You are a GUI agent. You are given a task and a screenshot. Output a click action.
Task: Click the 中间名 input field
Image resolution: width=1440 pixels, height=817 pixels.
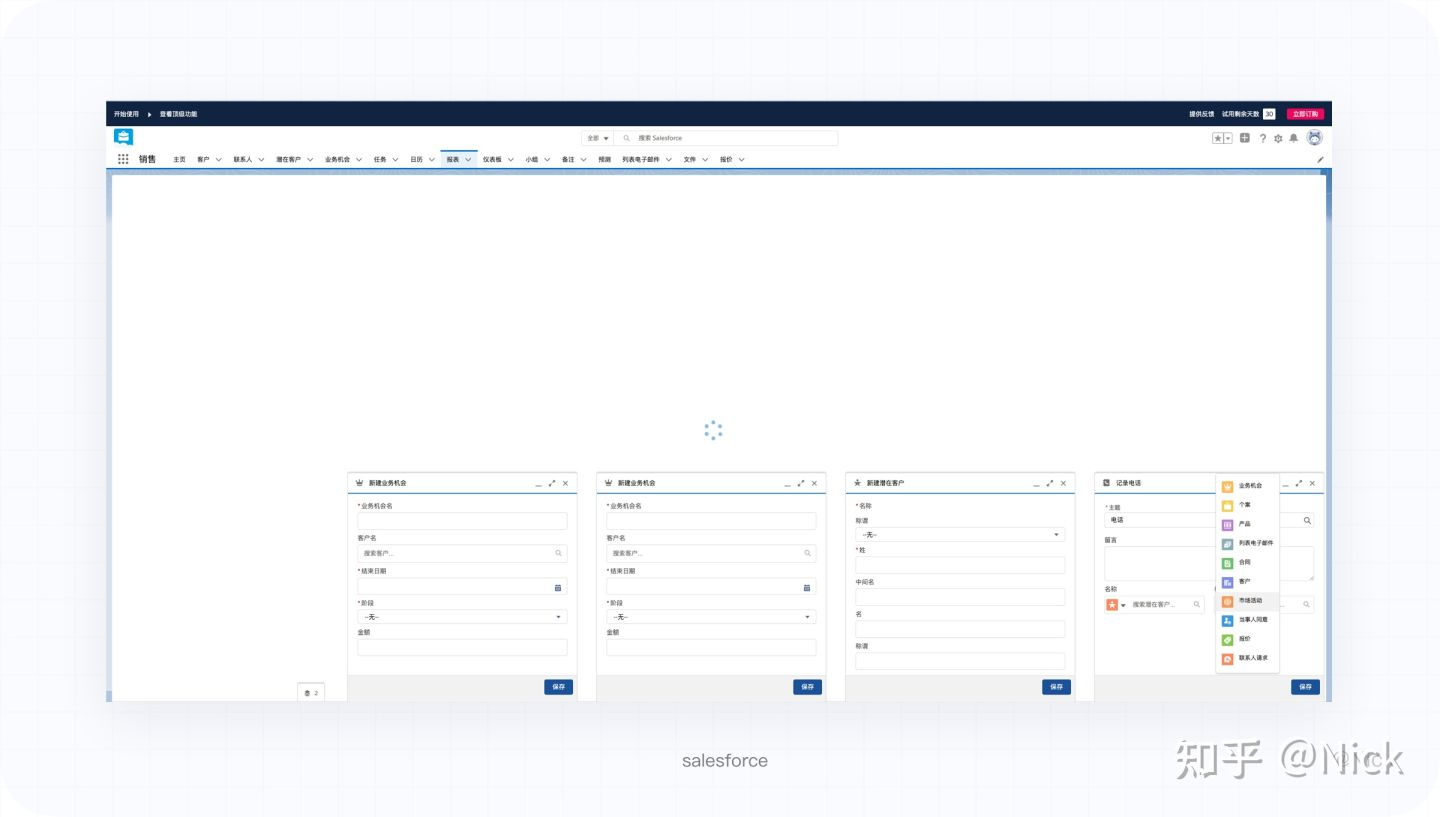coord(960,597)
